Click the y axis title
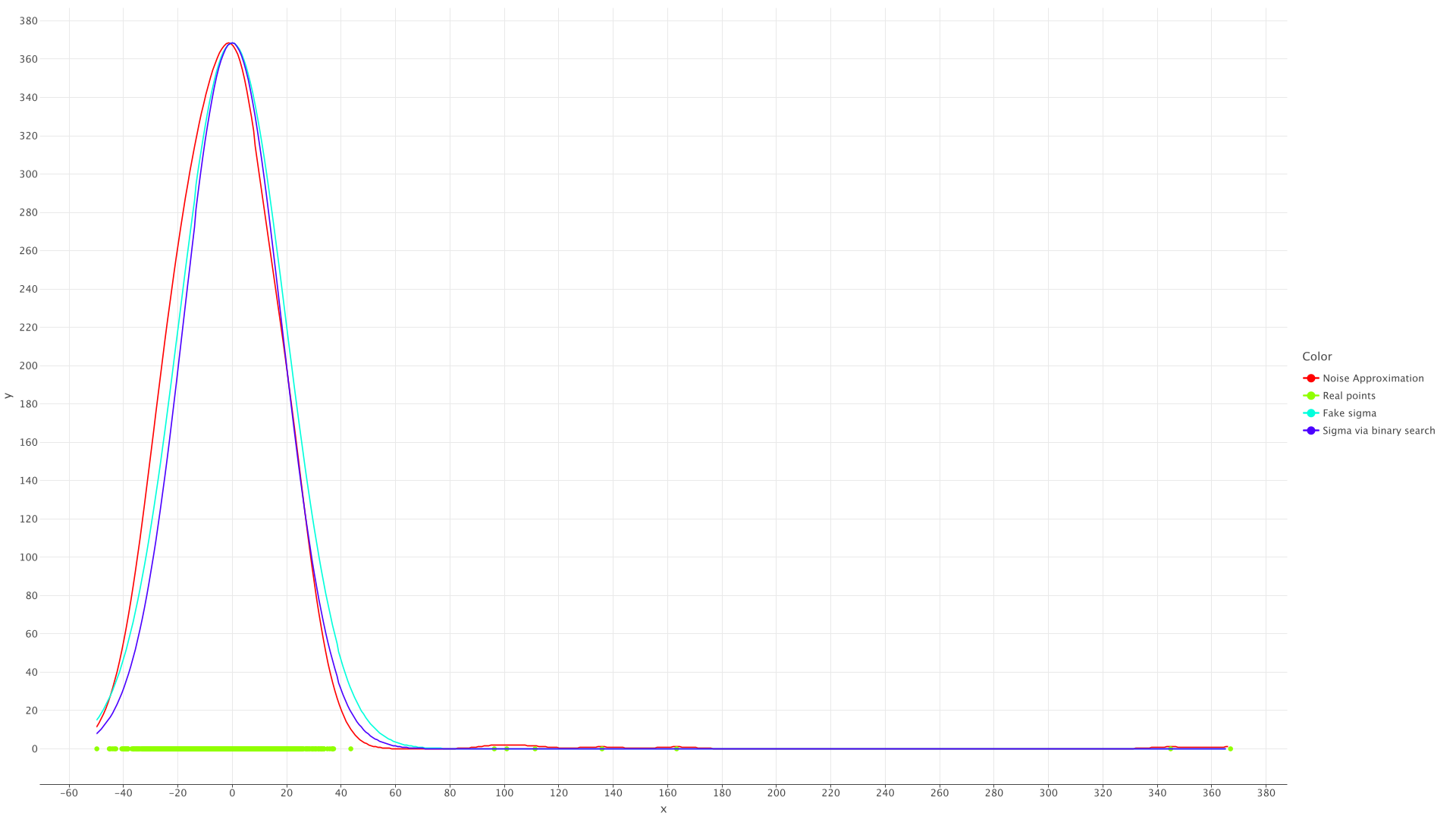Screen dimensions: 1456x819 [x=8, y=395]
